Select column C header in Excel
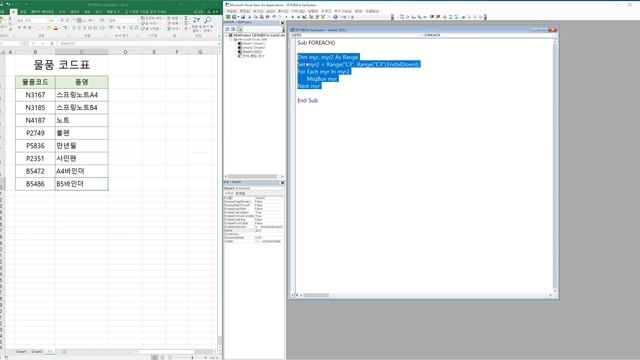 82,52
